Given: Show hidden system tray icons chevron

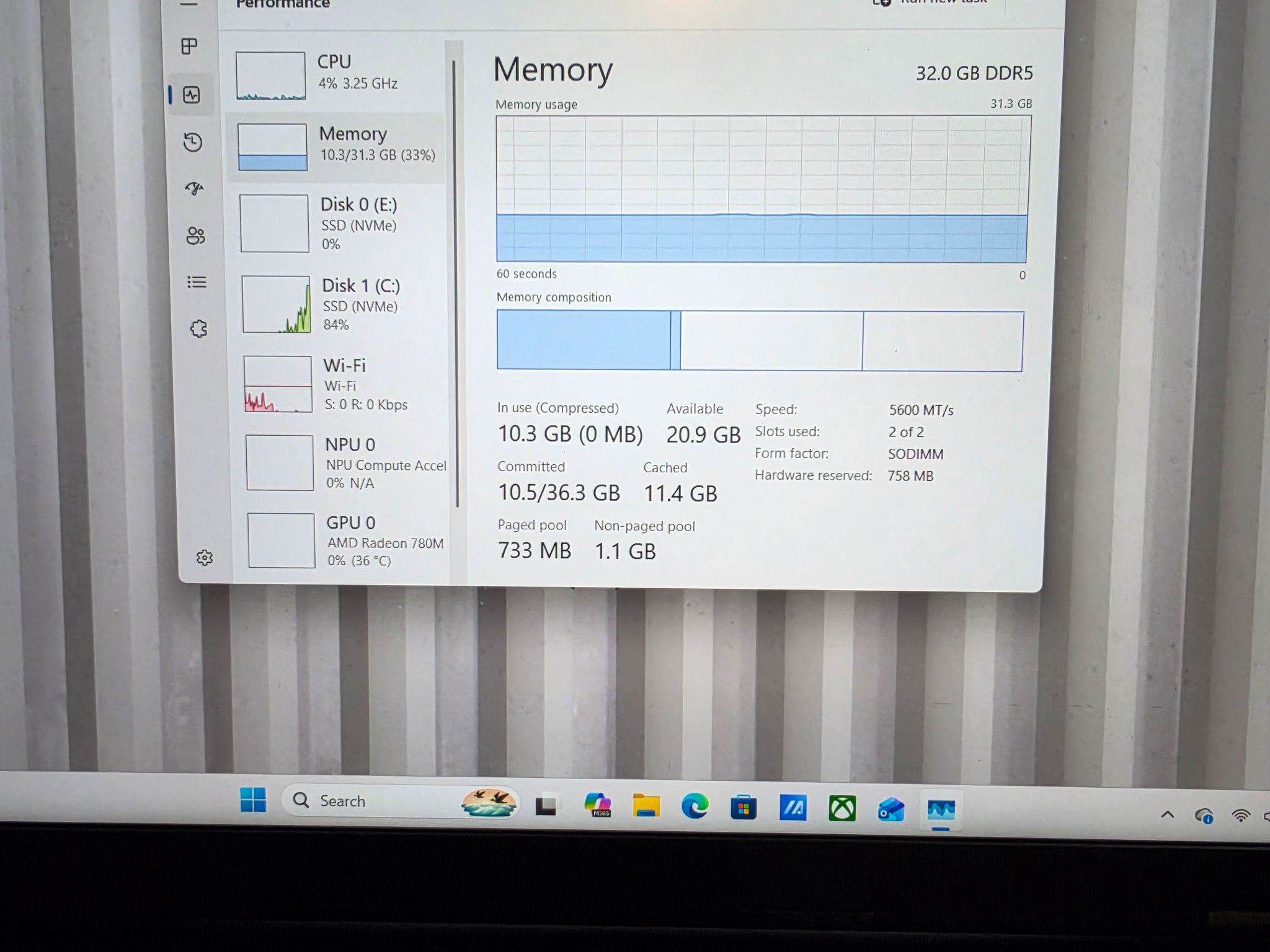Looking at the screenshot, I should (1167, 814).
